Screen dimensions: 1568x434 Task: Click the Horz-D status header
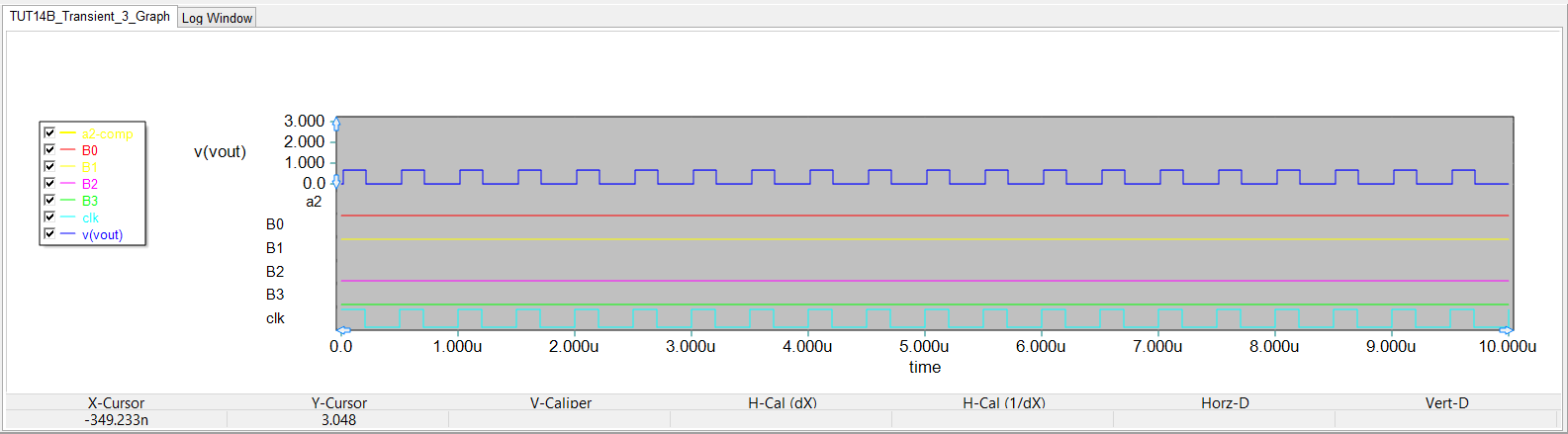1225,402
